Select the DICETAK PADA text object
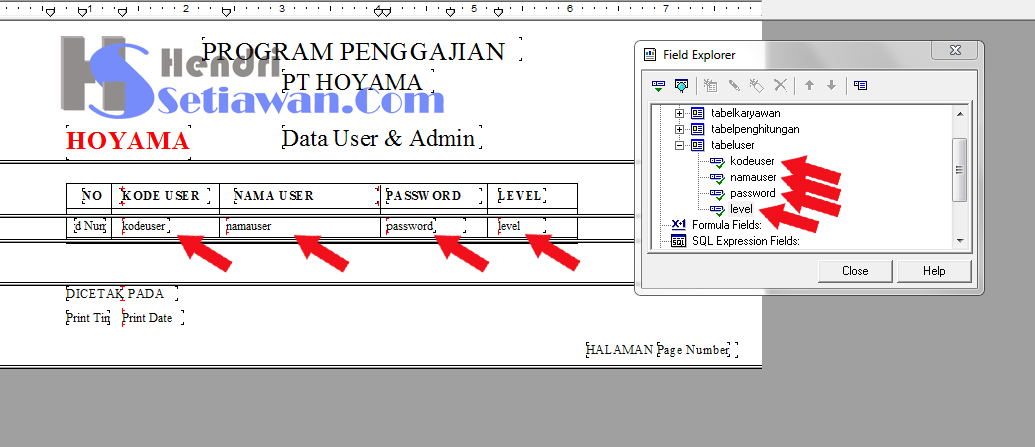1035x447 pixels. click(121, 294)
